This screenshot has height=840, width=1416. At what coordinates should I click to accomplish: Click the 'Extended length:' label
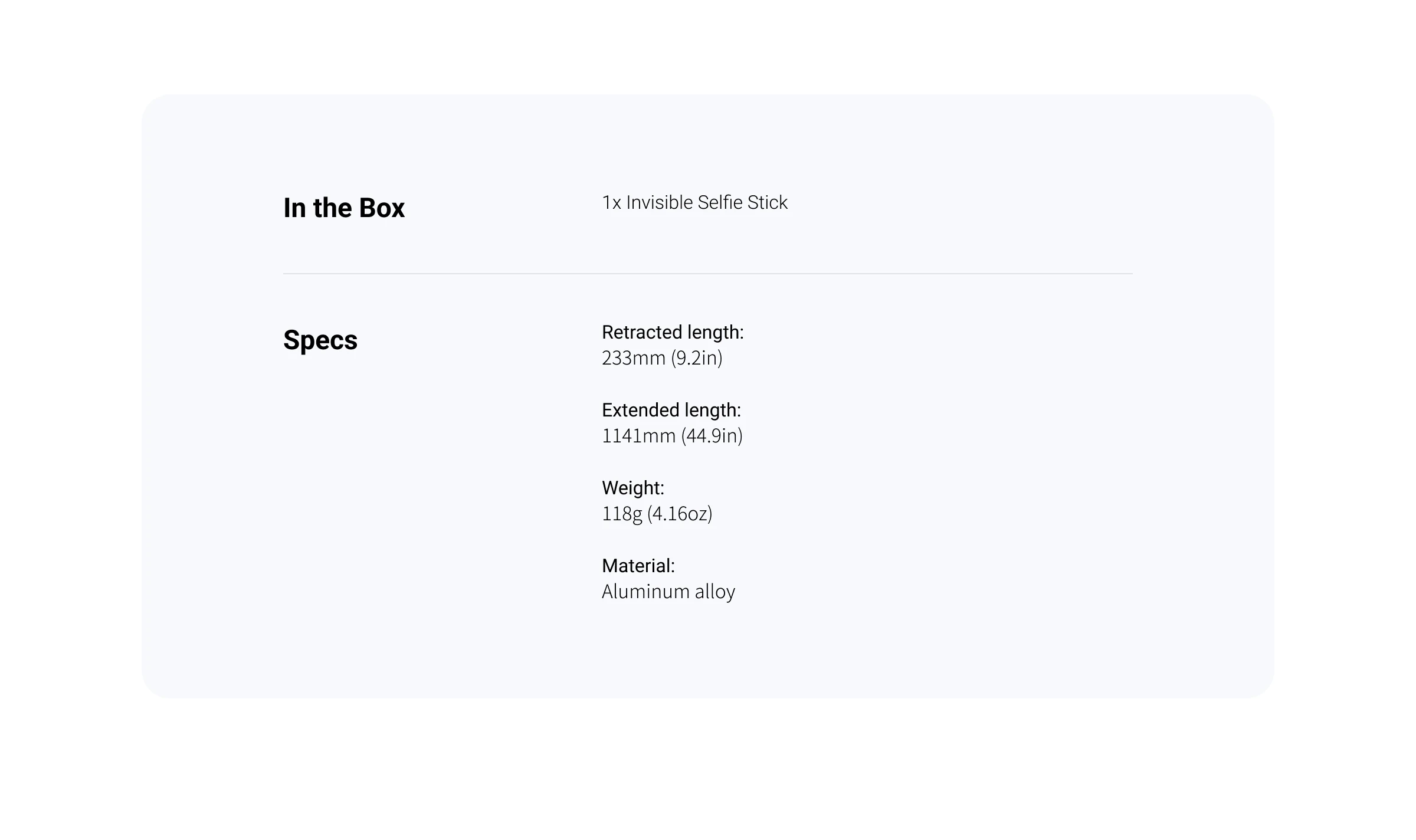[x=671, y=411]
